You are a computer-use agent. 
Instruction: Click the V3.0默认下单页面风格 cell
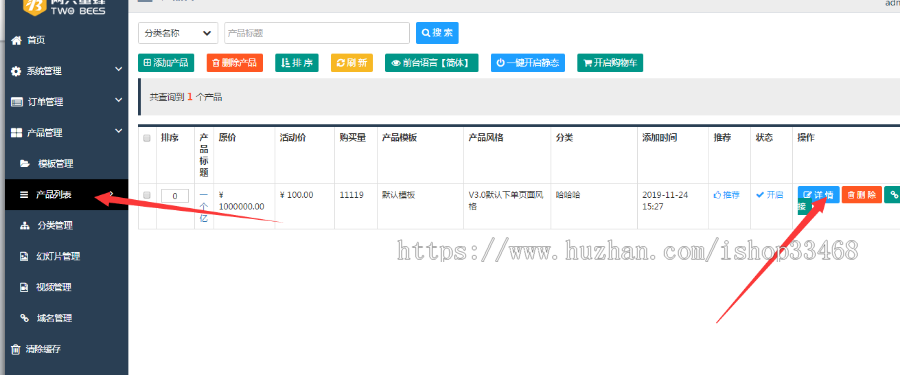click(x=506, y=201)
